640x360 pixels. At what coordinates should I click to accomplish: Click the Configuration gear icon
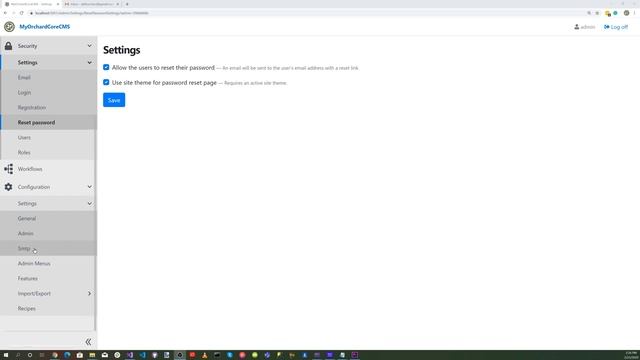9,187
